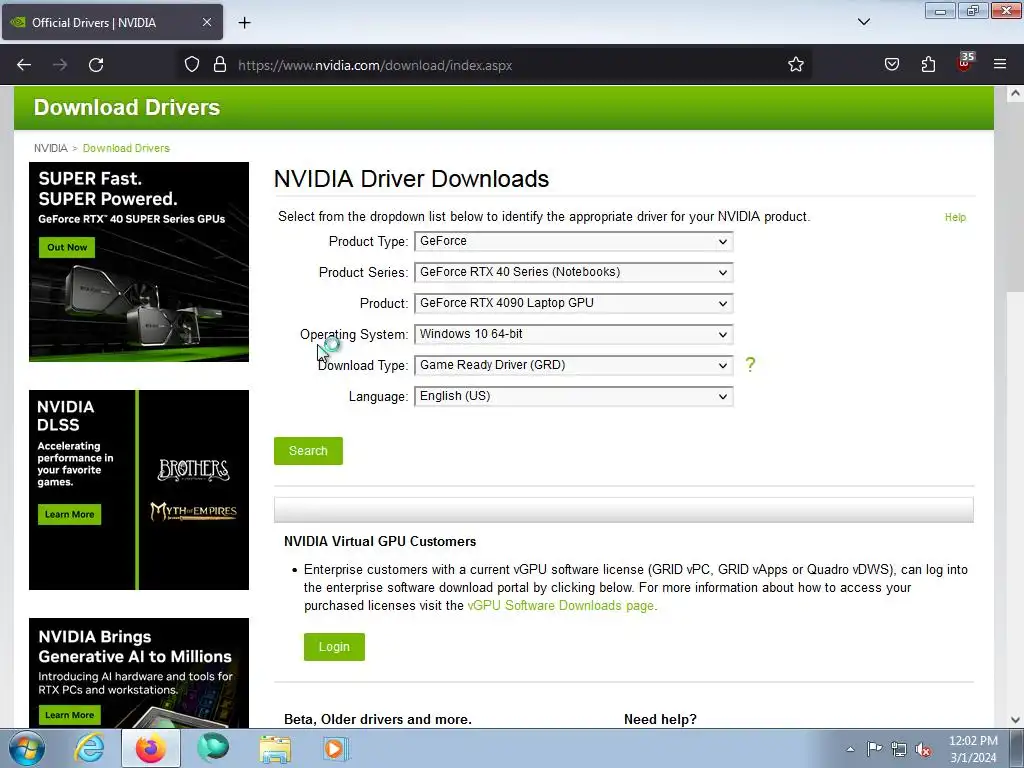Click Learn More on the NVIDIA DLSS ad
Image resolution: width=1024 pixels, height=768 pixels.
click(x=69, y=515)
